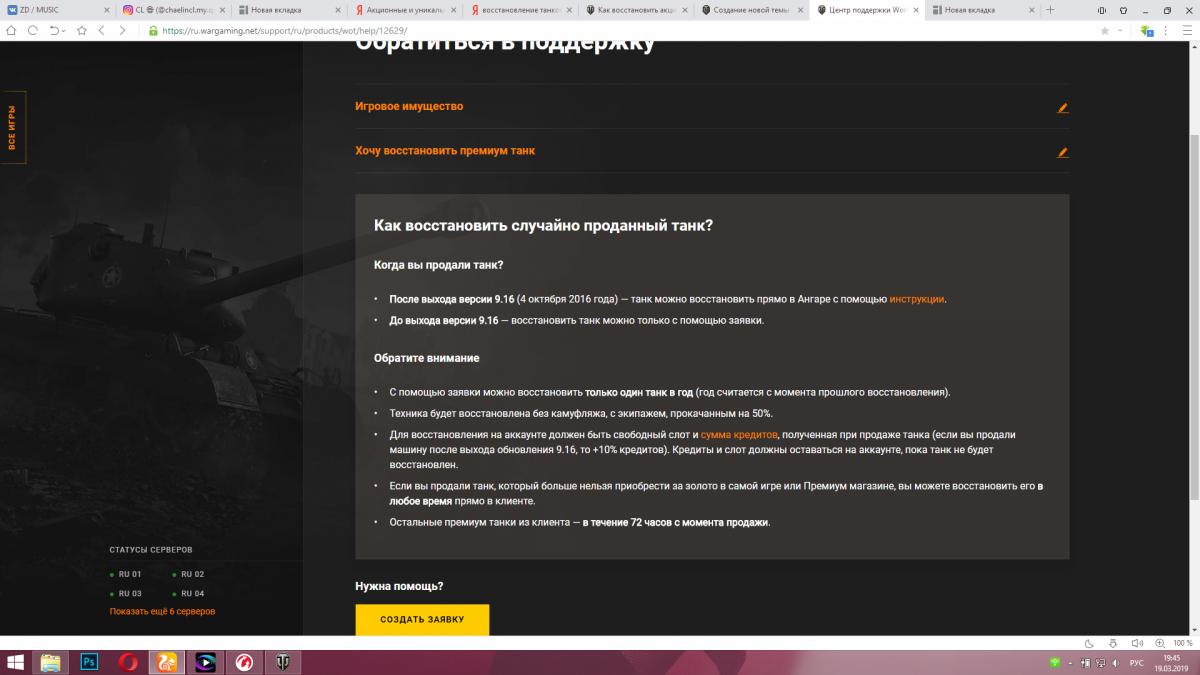Close the Центр поддержки tab
This screenshot has height=675, width=1200.
[x=918, y=10]
